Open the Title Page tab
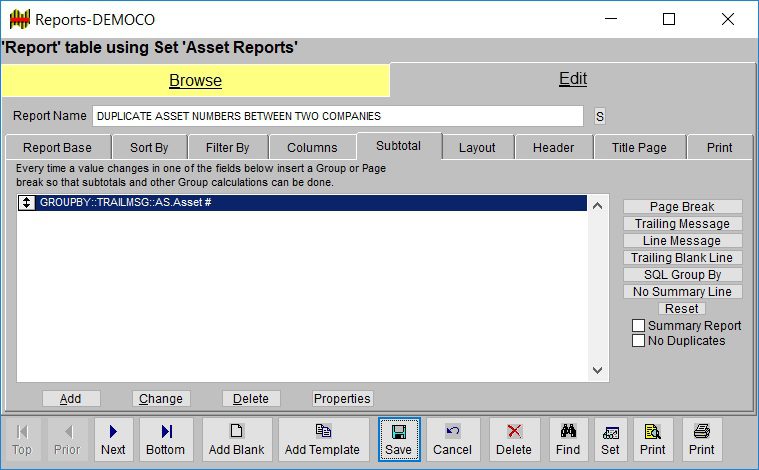Viewport: 759px width, 470px height. coord(639,148)
